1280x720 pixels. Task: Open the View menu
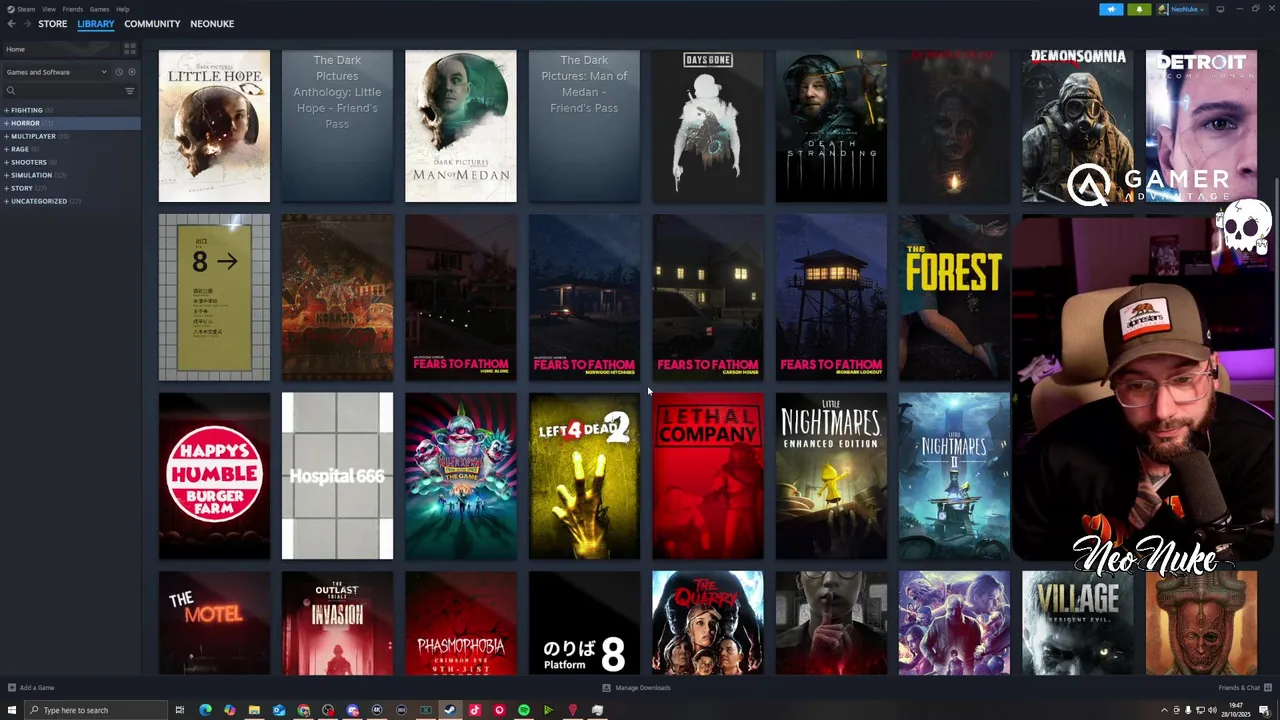click(x=48, y=9)
